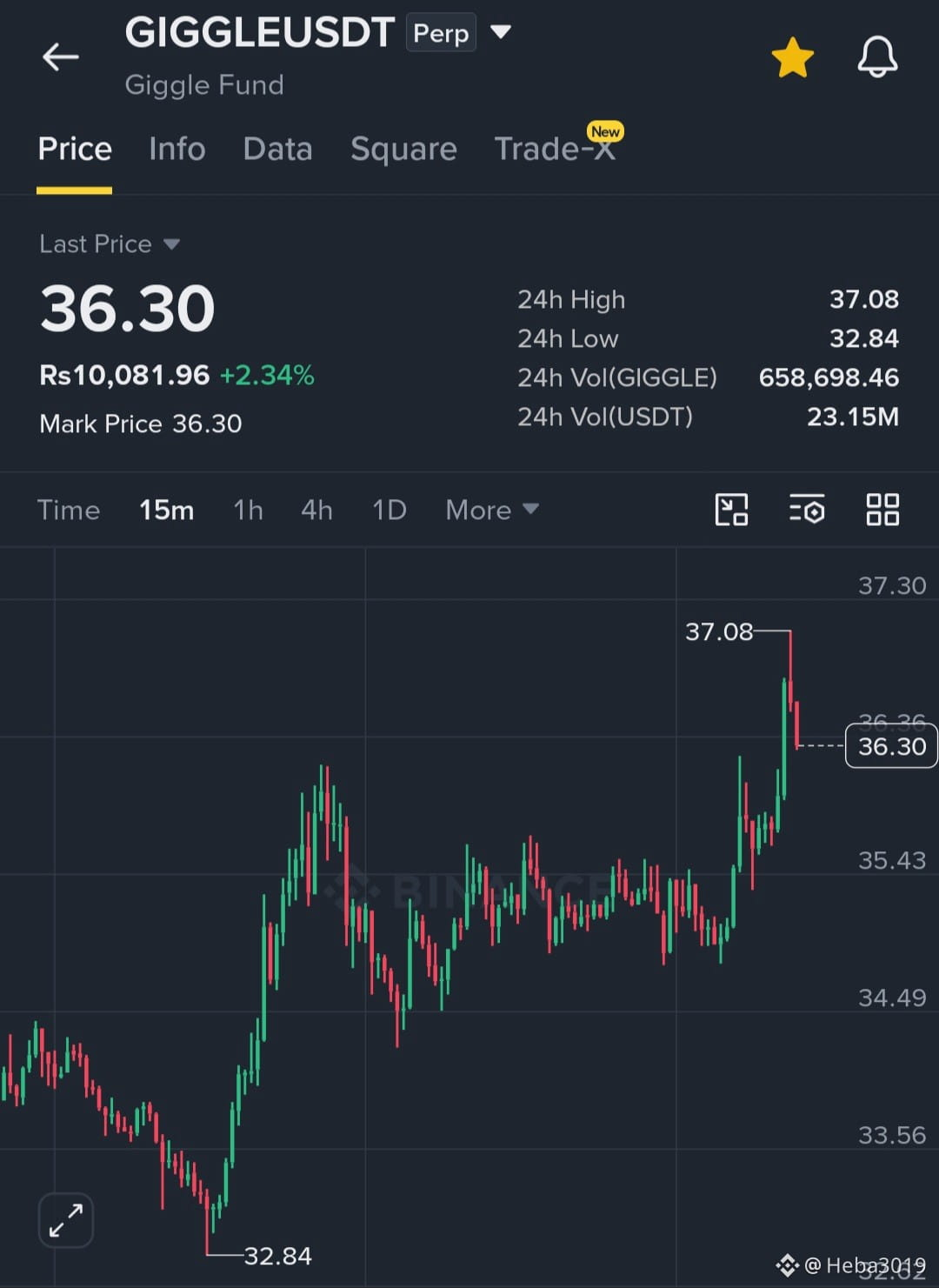
Task: Open the Trade-X tab
Action: point(555,149)
